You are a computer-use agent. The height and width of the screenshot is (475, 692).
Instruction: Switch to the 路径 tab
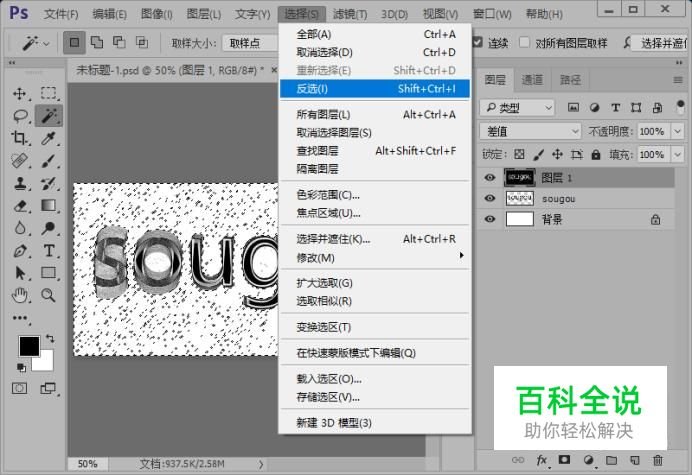click(570, 80)
